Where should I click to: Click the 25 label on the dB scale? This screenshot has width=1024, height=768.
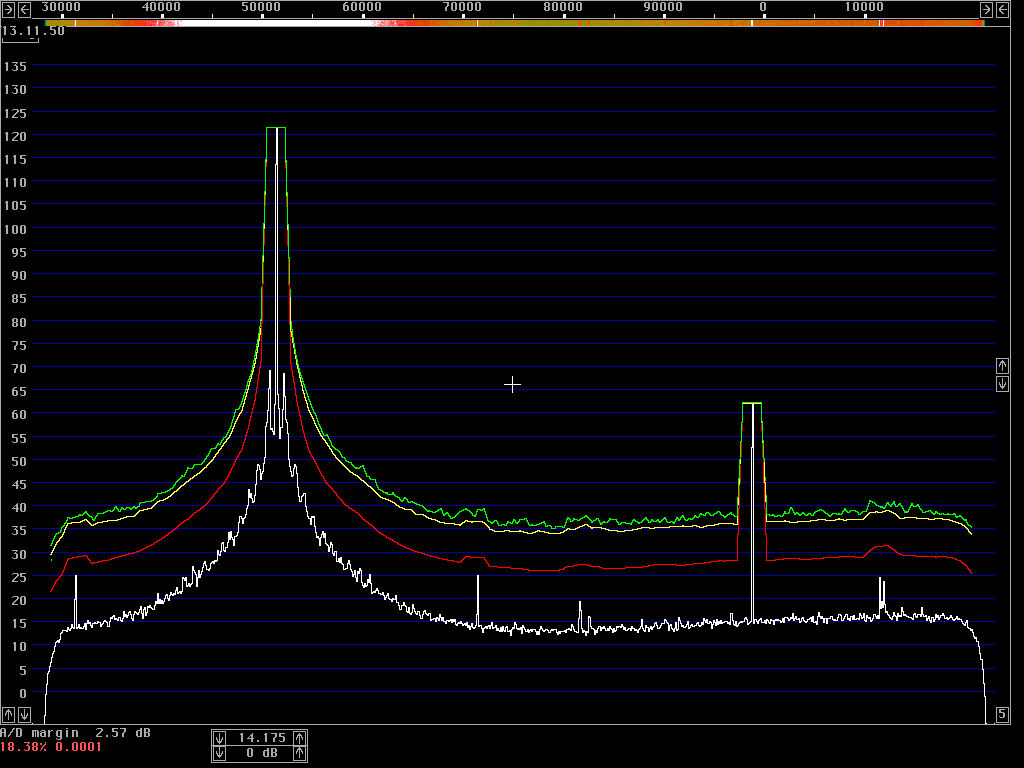click(19, 577)
